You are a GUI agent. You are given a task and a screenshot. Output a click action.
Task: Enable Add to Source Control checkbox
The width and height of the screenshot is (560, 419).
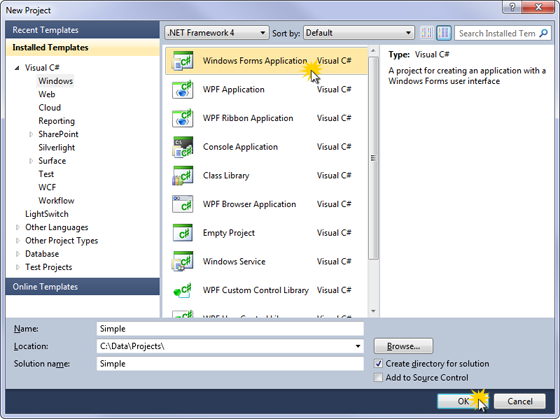(378, 378)
